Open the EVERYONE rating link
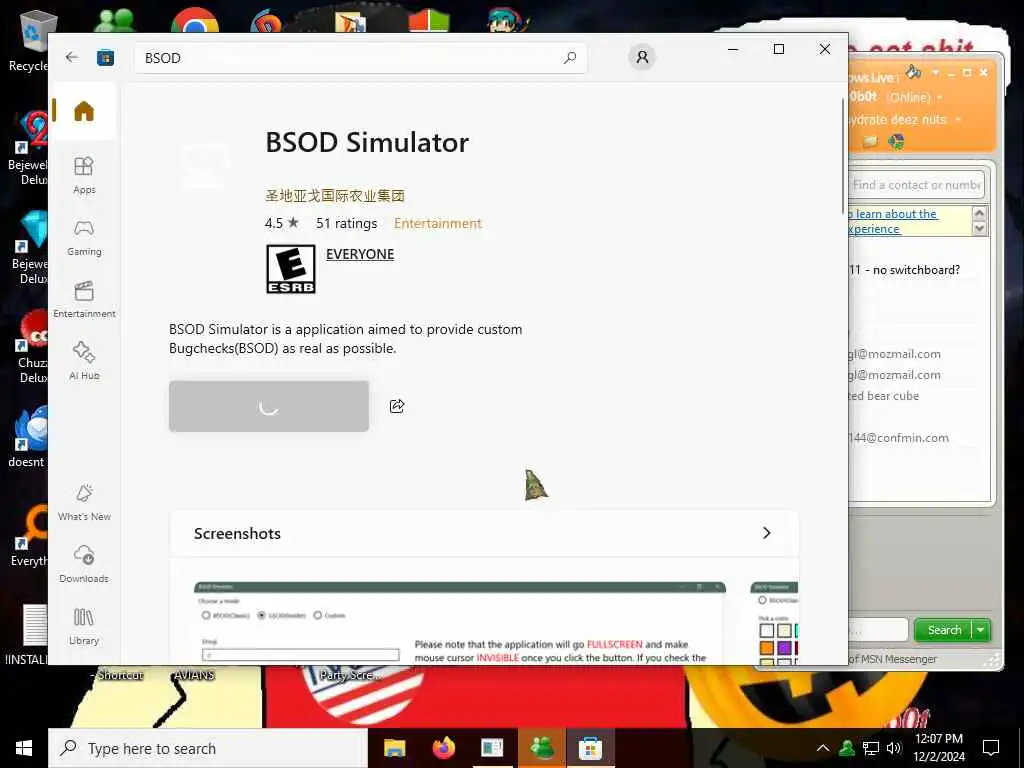The width and height of the screenshot is (1024, 768). pos(360,255)
